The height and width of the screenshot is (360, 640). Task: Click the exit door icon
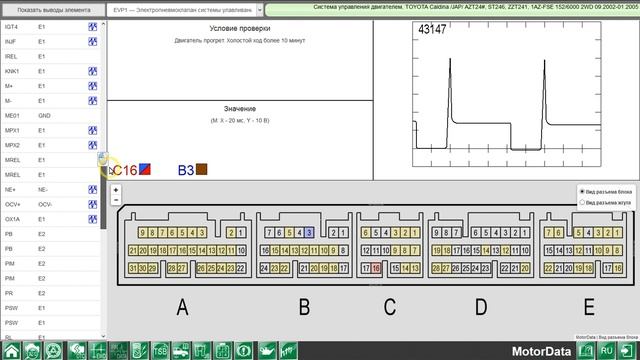tap(627, 351)
